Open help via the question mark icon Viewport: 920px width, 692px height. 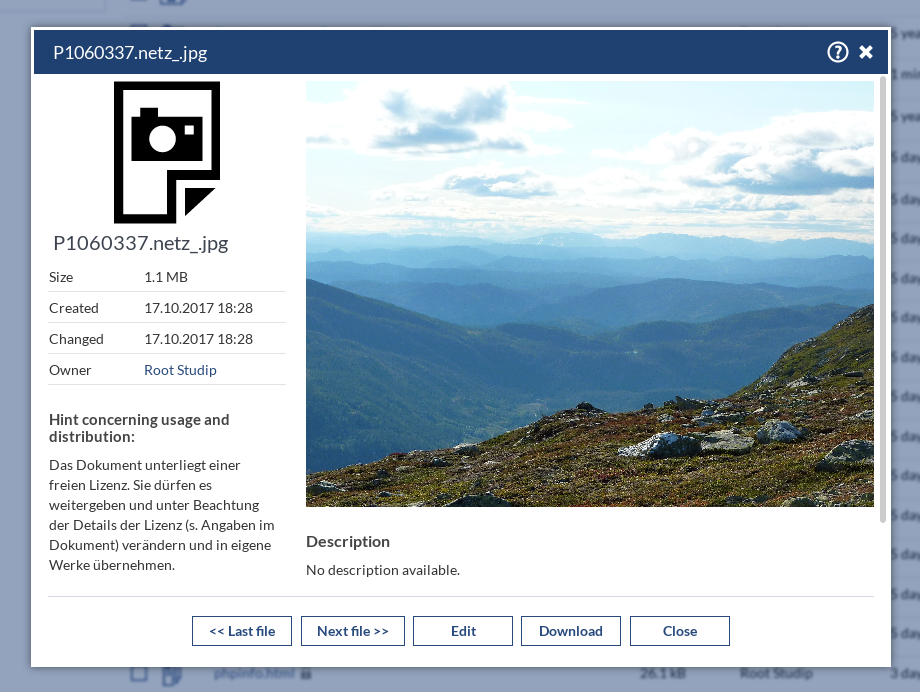[837, 52]
